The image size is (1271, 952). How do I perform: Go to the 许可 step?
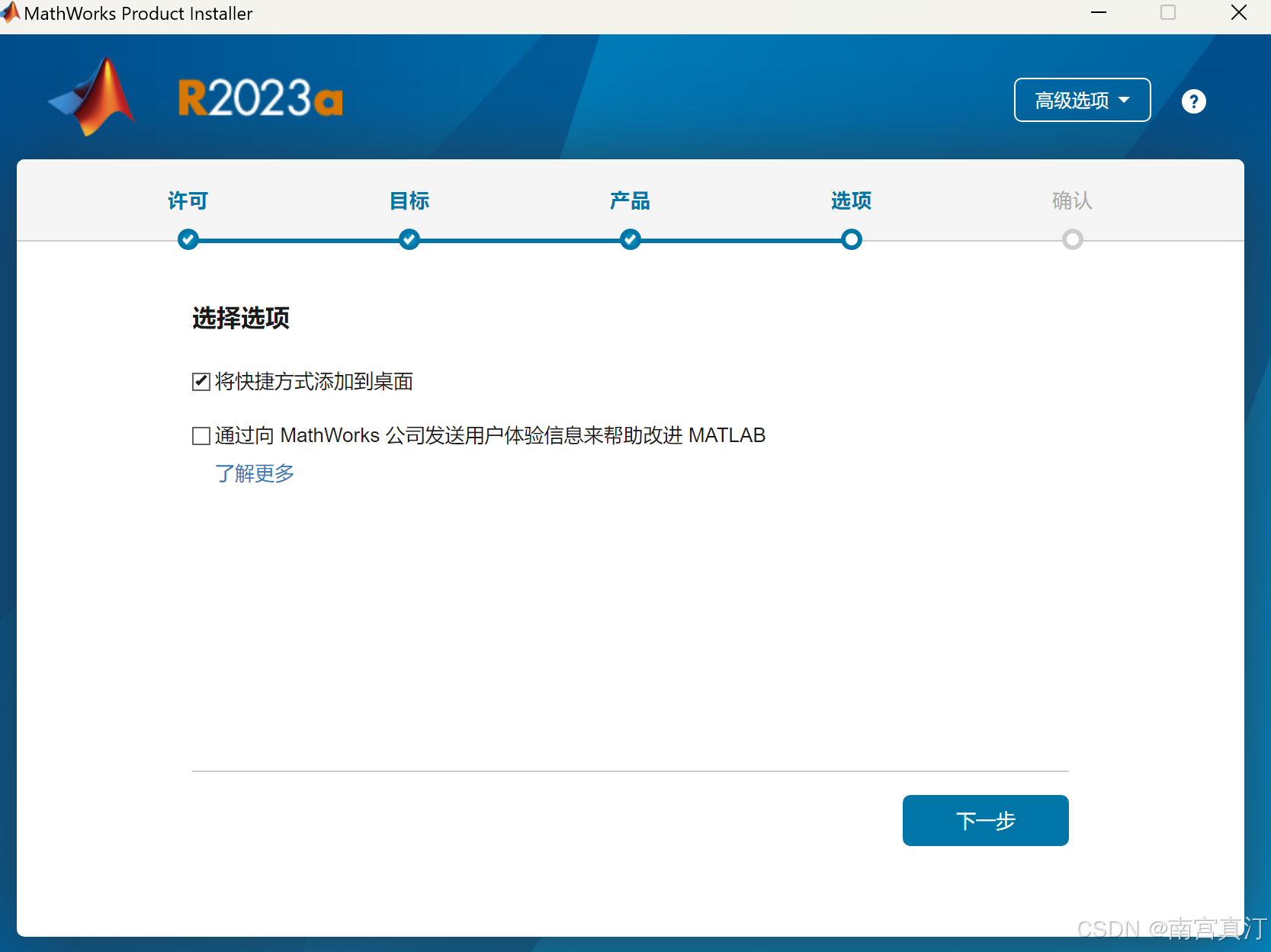[188, 200]
